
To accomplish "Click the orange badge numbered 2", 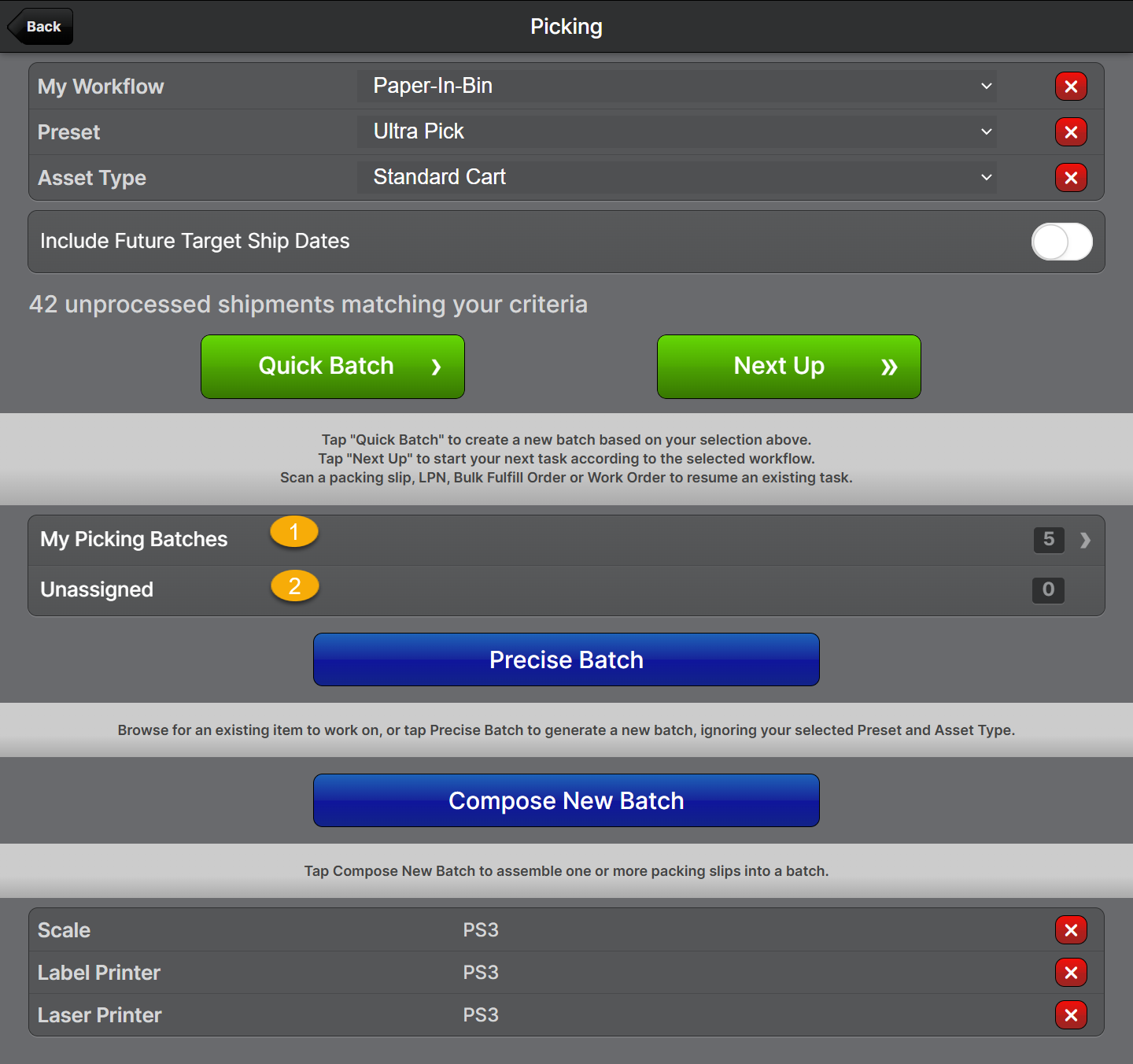I will pos(294,586).
